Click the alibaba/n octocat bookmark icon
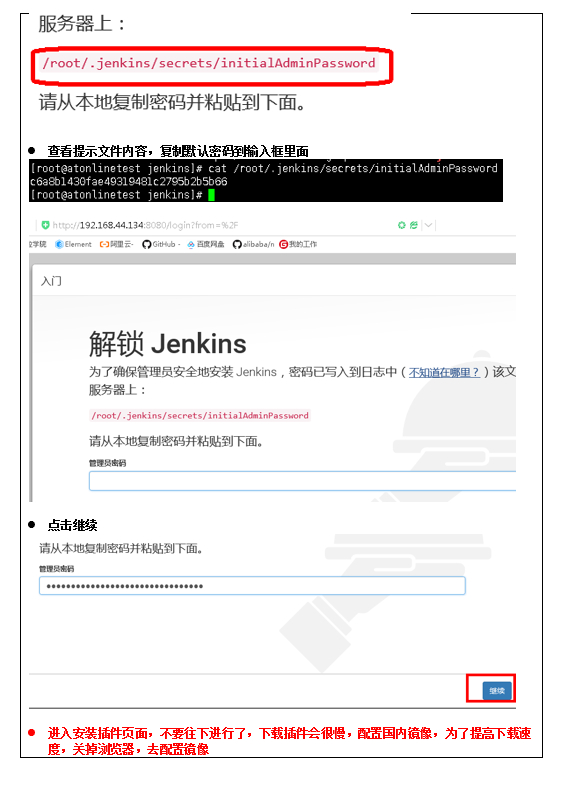Viewport: 572px width, 793px height. pyautogui.click(x=237, y=244)
